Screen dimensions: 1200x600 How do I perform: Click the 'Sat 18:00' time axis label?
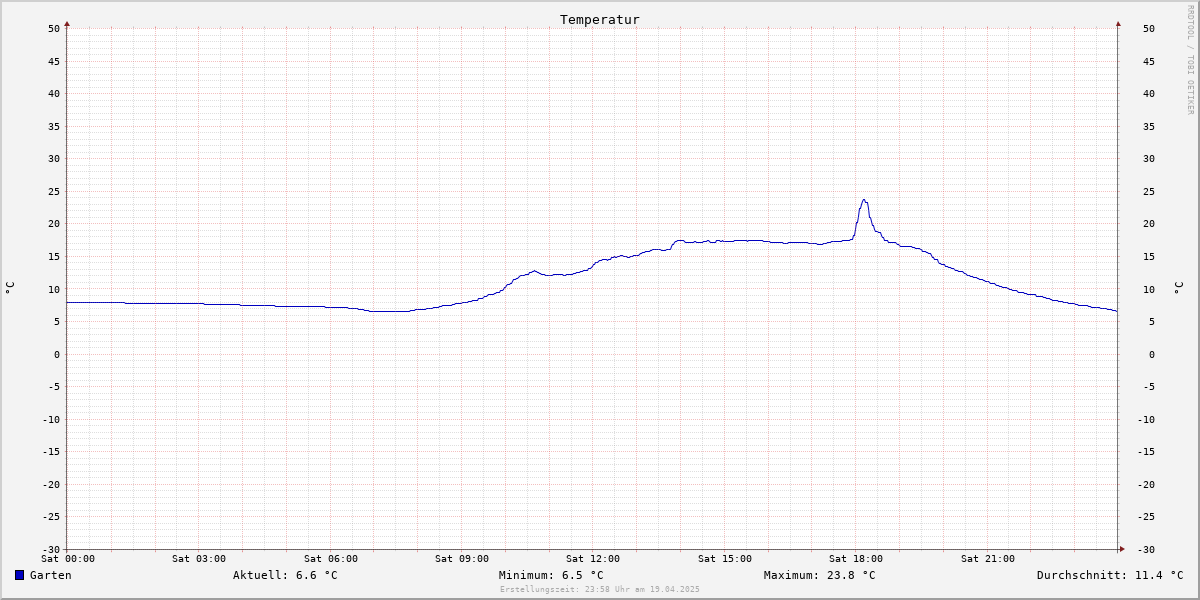[x=856, y=559]
